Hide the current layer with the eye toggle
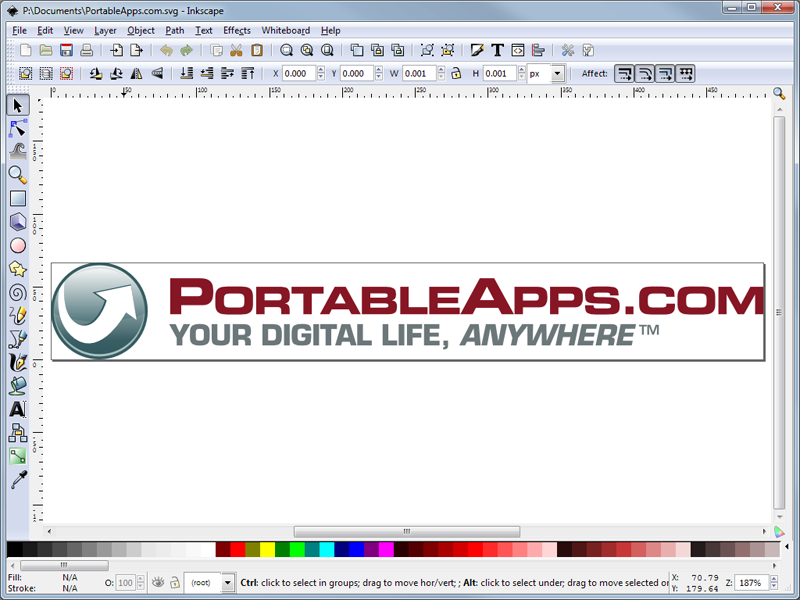 (x=160, y=583)
